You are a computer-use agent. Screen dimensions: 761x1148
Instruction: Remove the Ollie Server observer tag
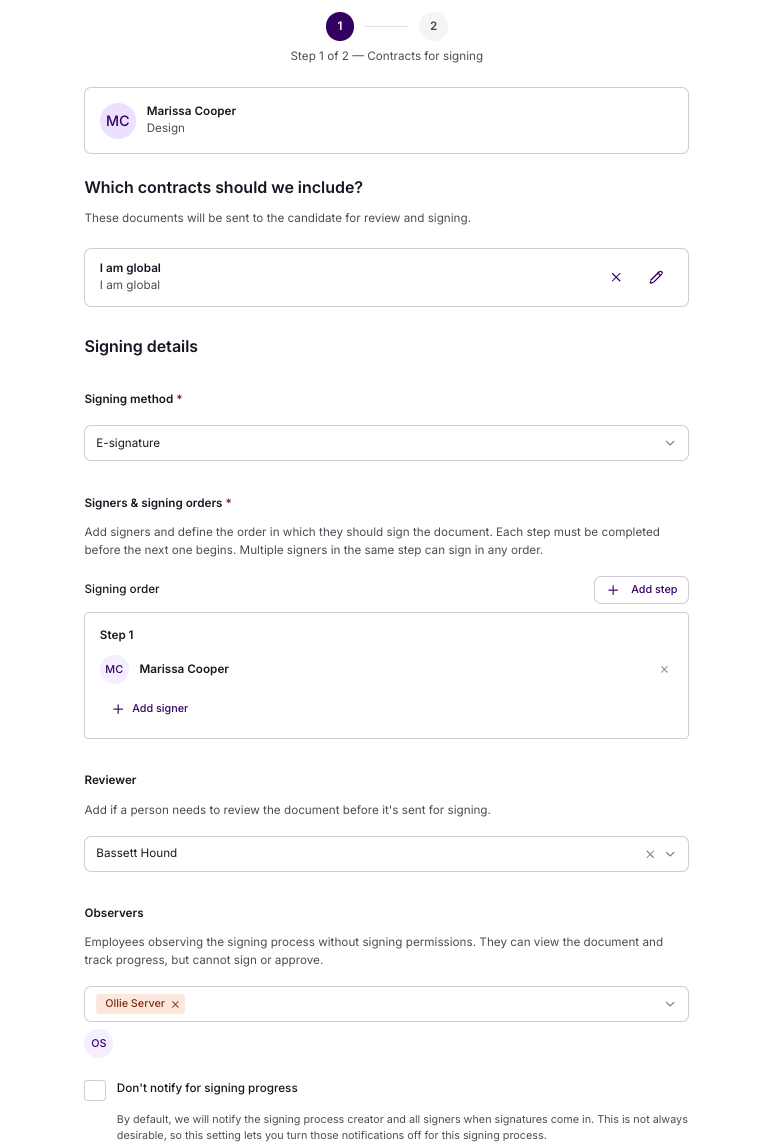point(175,1004)
